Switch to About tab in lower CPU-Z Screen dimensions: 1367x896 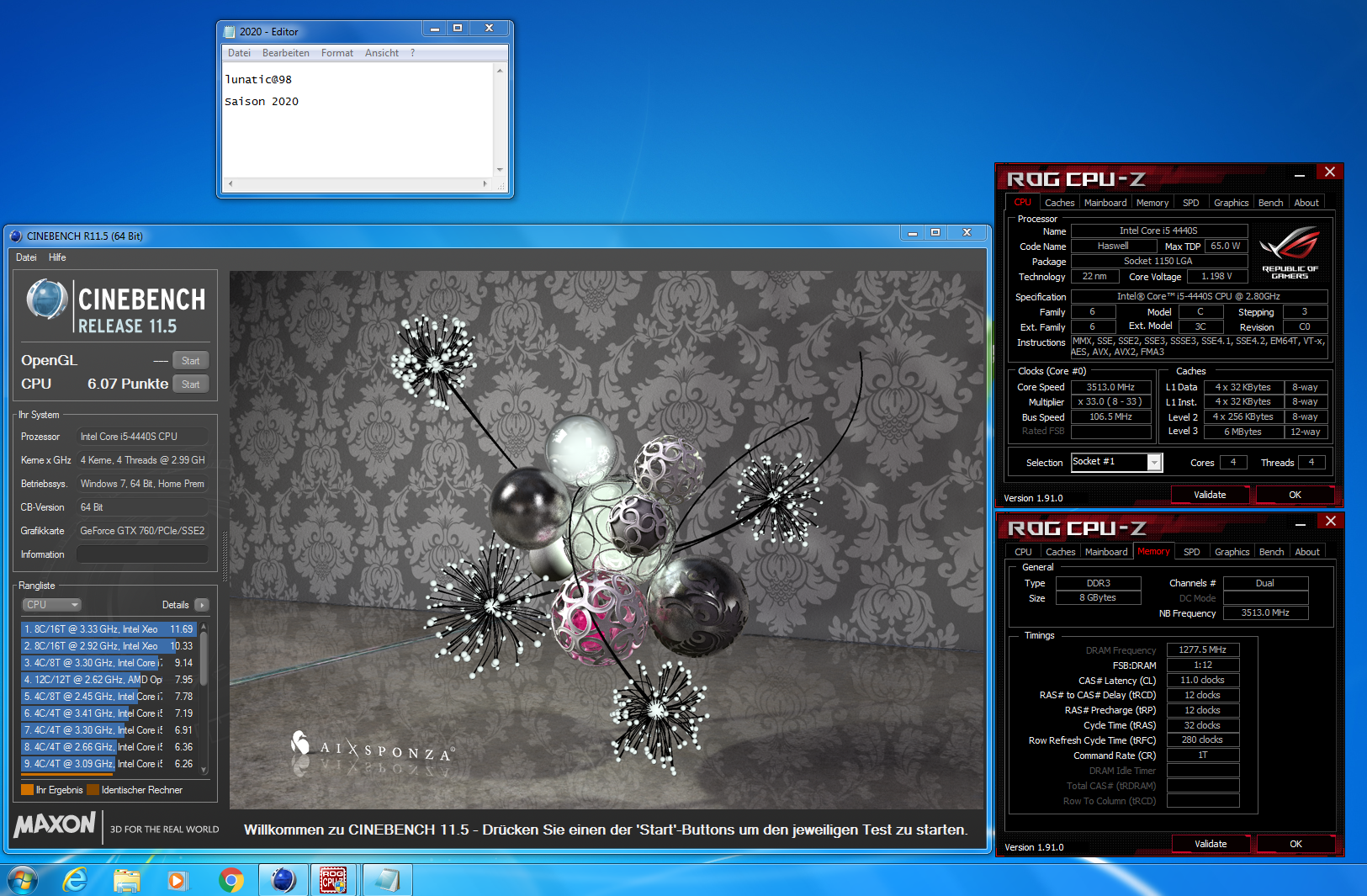click(1307, 552)
